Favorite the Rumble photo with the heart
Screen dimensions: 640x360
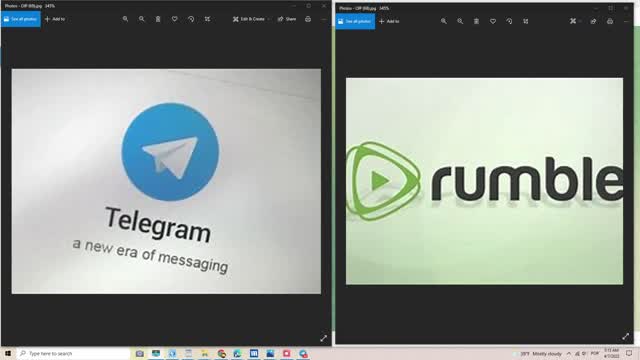(x=493, y=21)
